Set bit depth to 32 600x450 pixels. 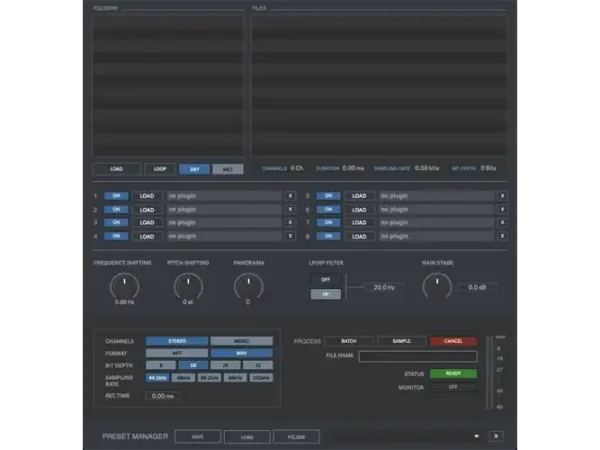(258, 365)
